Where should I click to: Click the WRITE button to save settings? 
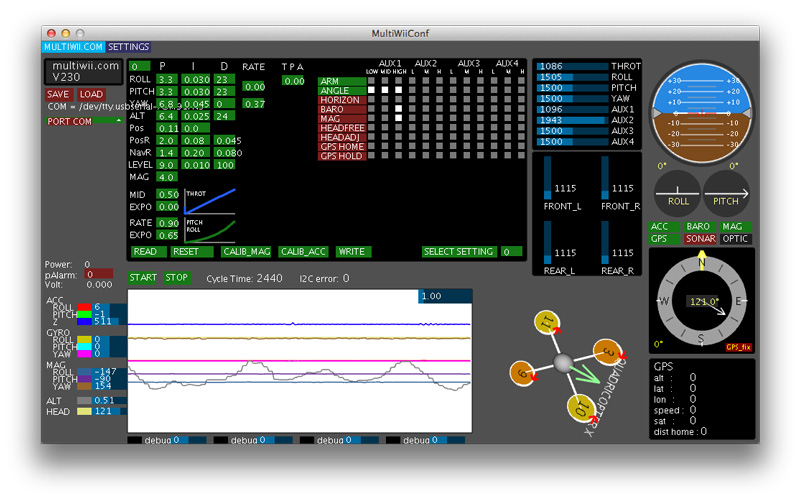[352, 252]
